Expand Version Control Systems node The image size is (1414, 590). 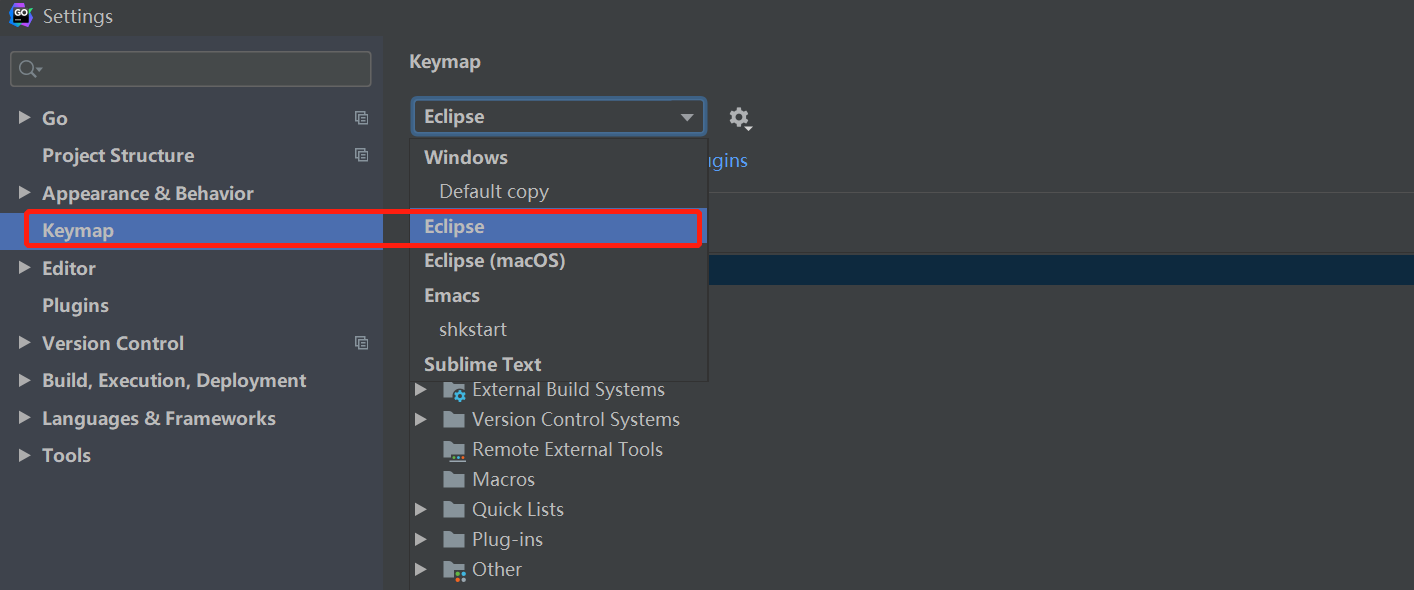pyautogui.click(x=421, y=419)
